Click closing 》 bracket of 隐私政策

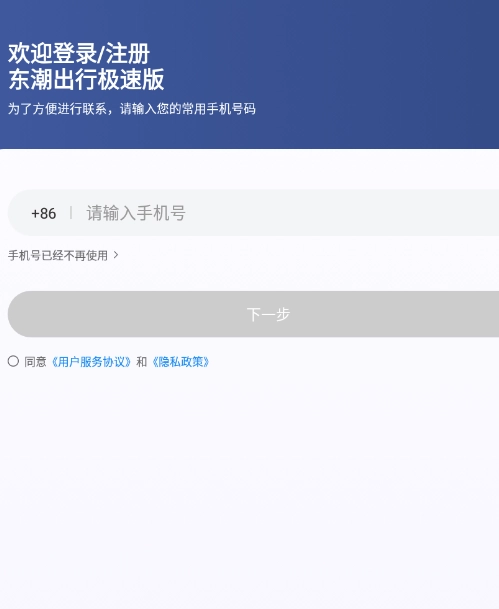207,362
